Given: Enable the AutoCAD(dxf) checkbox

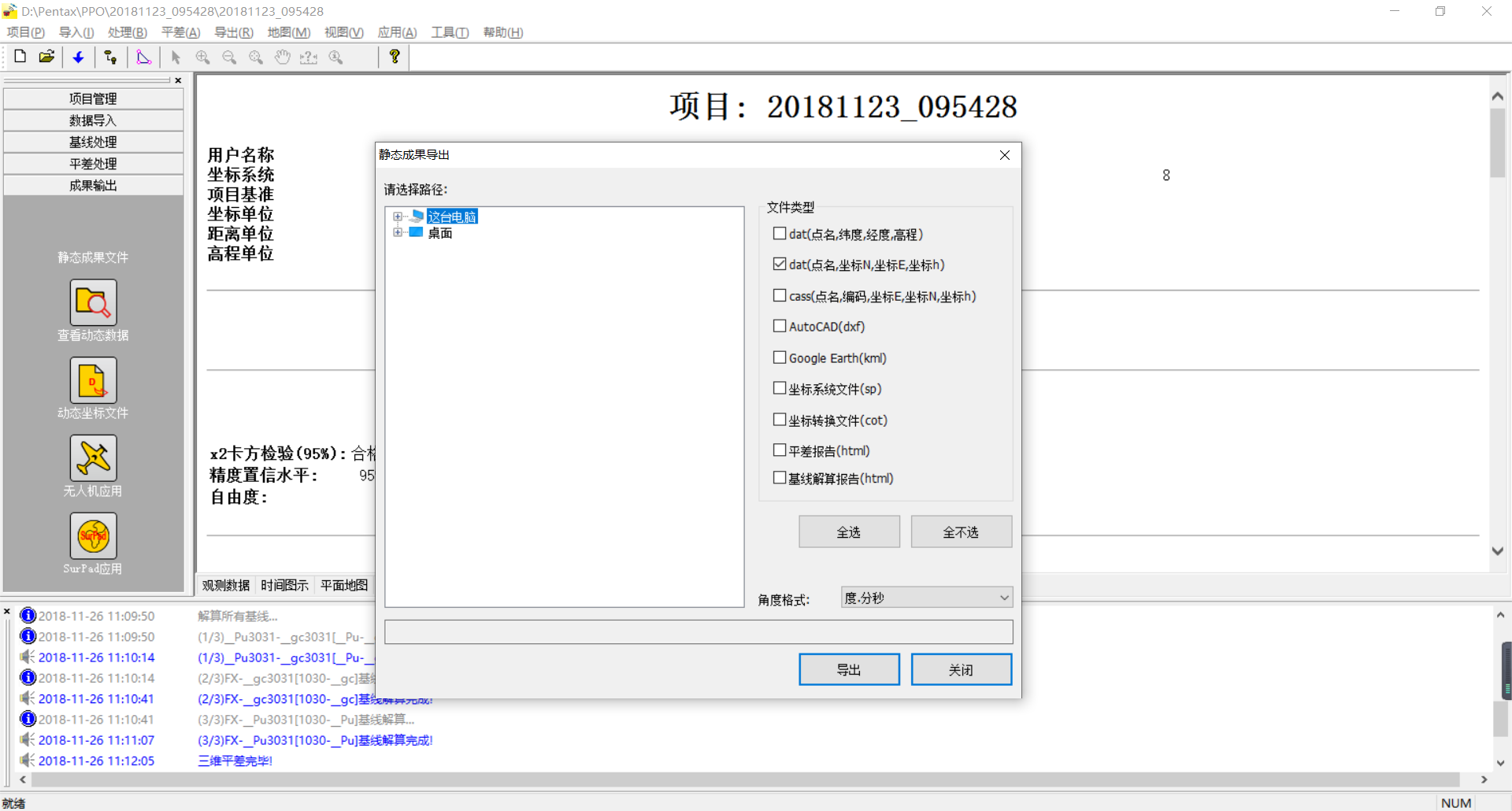Looking at the screenshot, I should click(780, 326).
